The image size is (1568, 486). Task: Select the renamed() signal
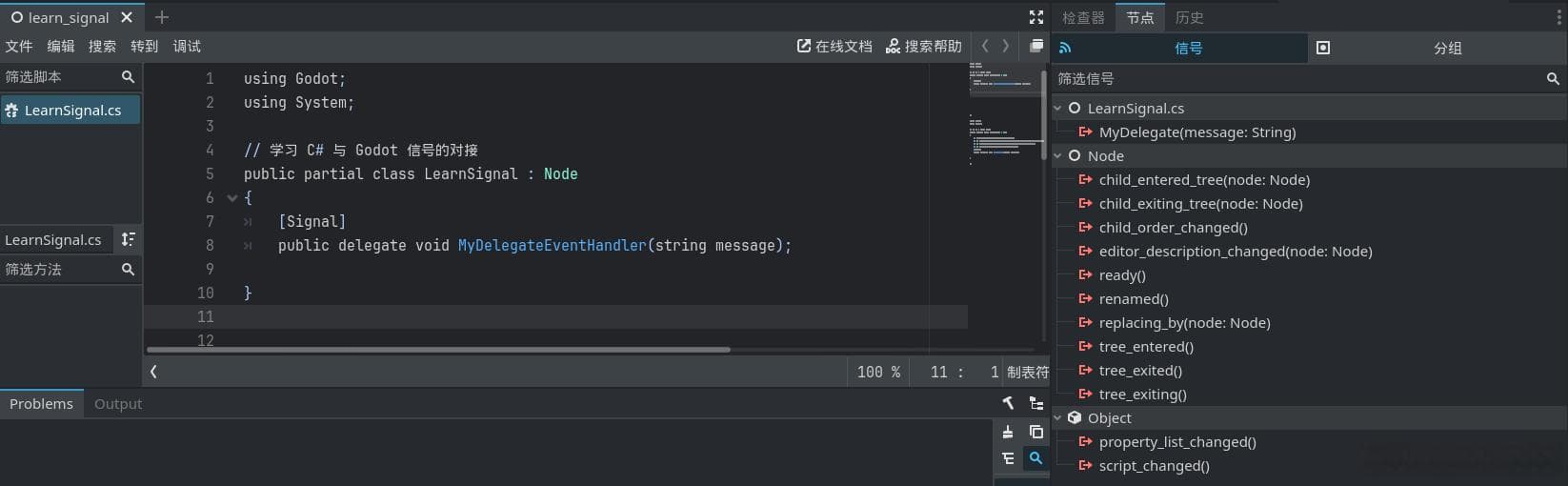click(x=1134, y=299)
